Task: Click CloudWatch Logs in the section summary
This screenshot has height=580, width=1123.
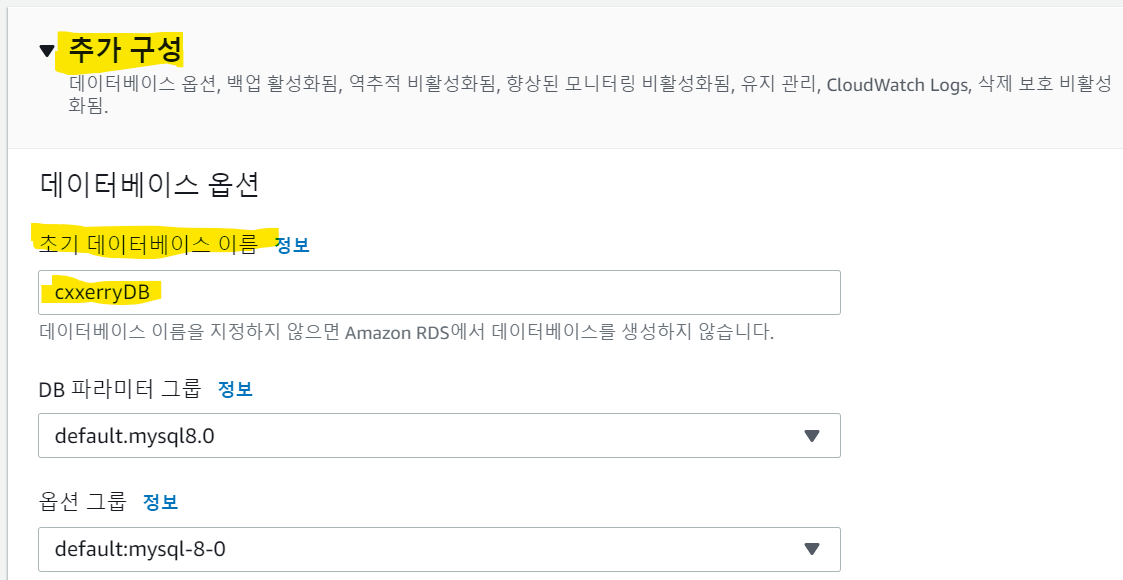Action: (897, 86)
